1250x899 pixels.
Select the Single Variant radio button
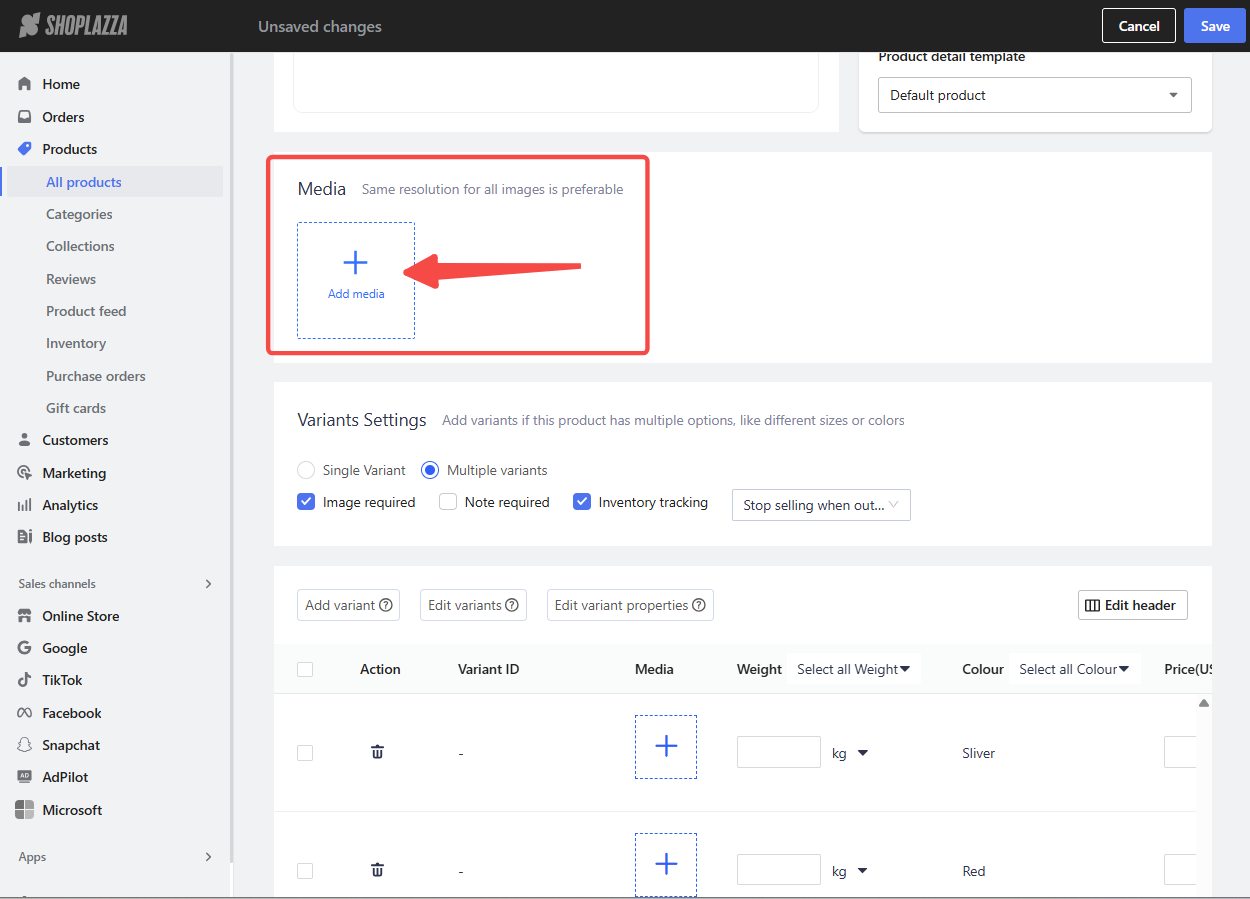(306, 470)
